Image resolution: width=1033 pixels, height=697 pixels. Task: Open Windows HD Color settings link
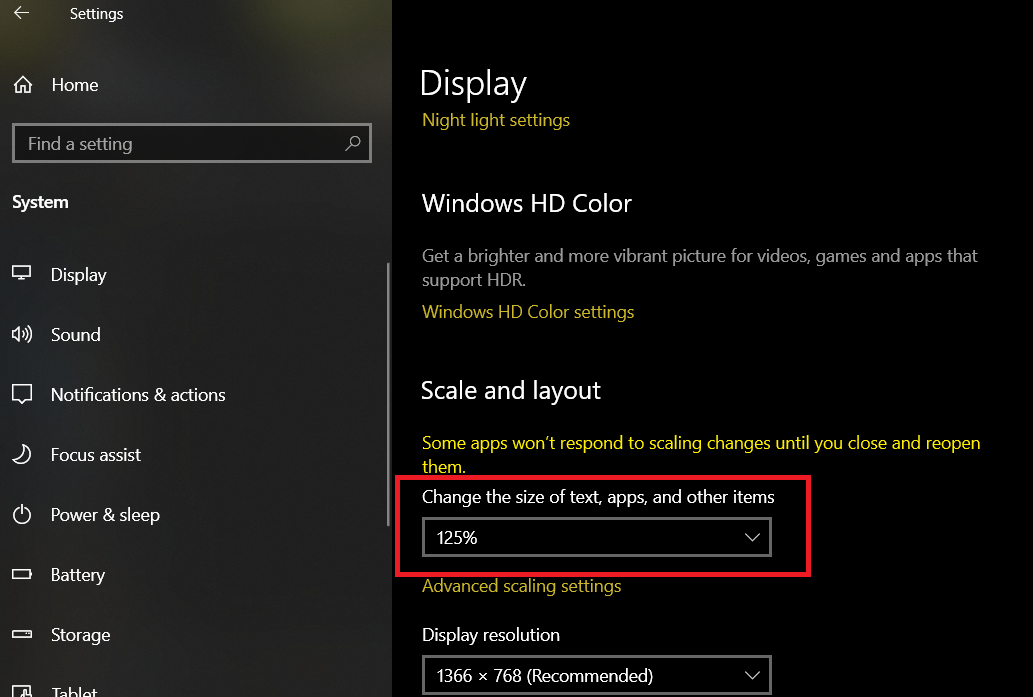pyautogui.click(x=528, y=312)
